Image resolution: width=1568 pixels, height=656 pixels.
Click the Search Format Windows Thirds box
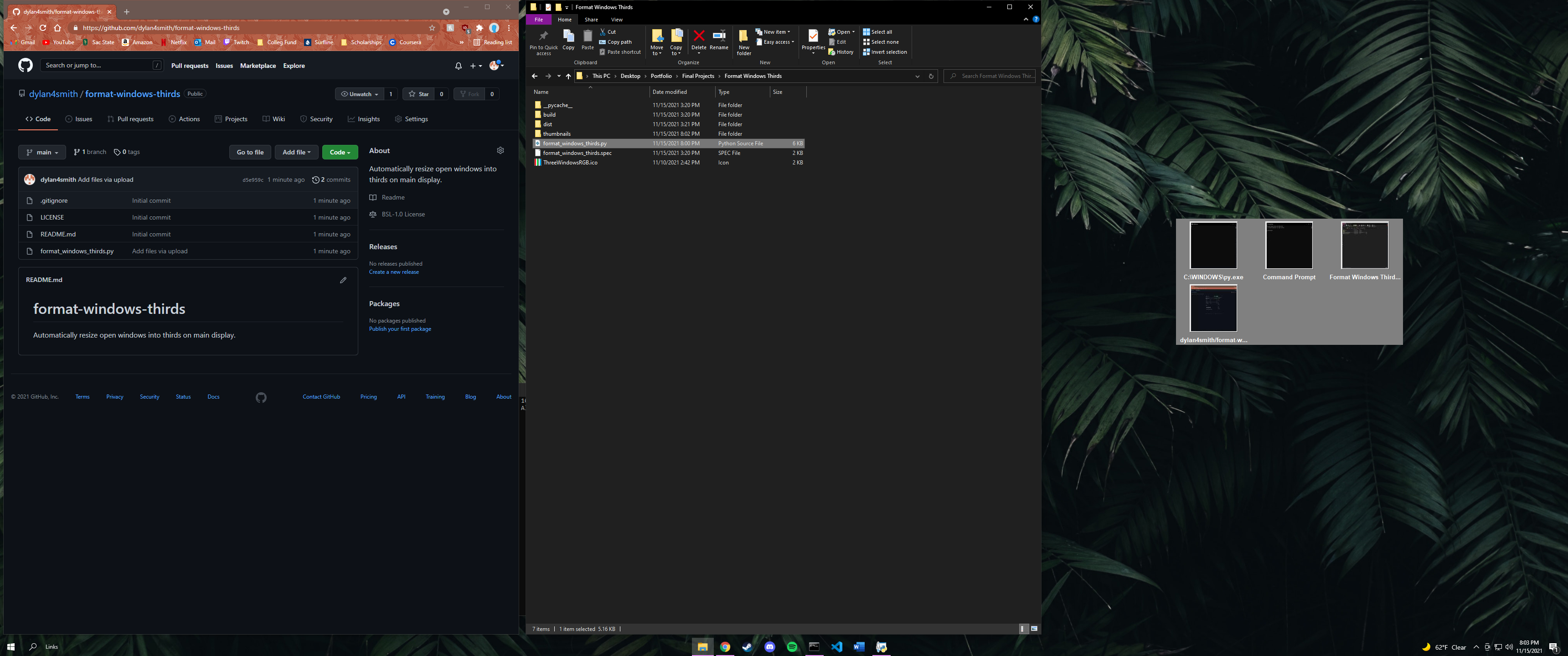(x=989, y=76)
